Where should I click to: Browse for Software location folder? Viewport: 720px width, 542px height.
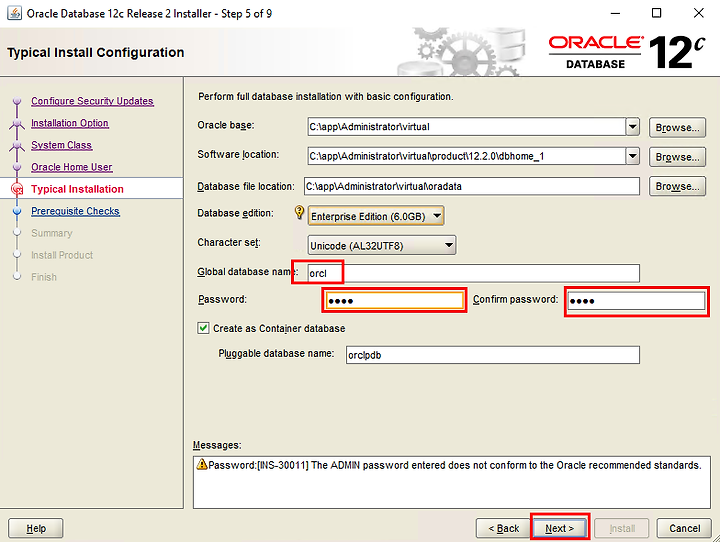coord(677,157)
